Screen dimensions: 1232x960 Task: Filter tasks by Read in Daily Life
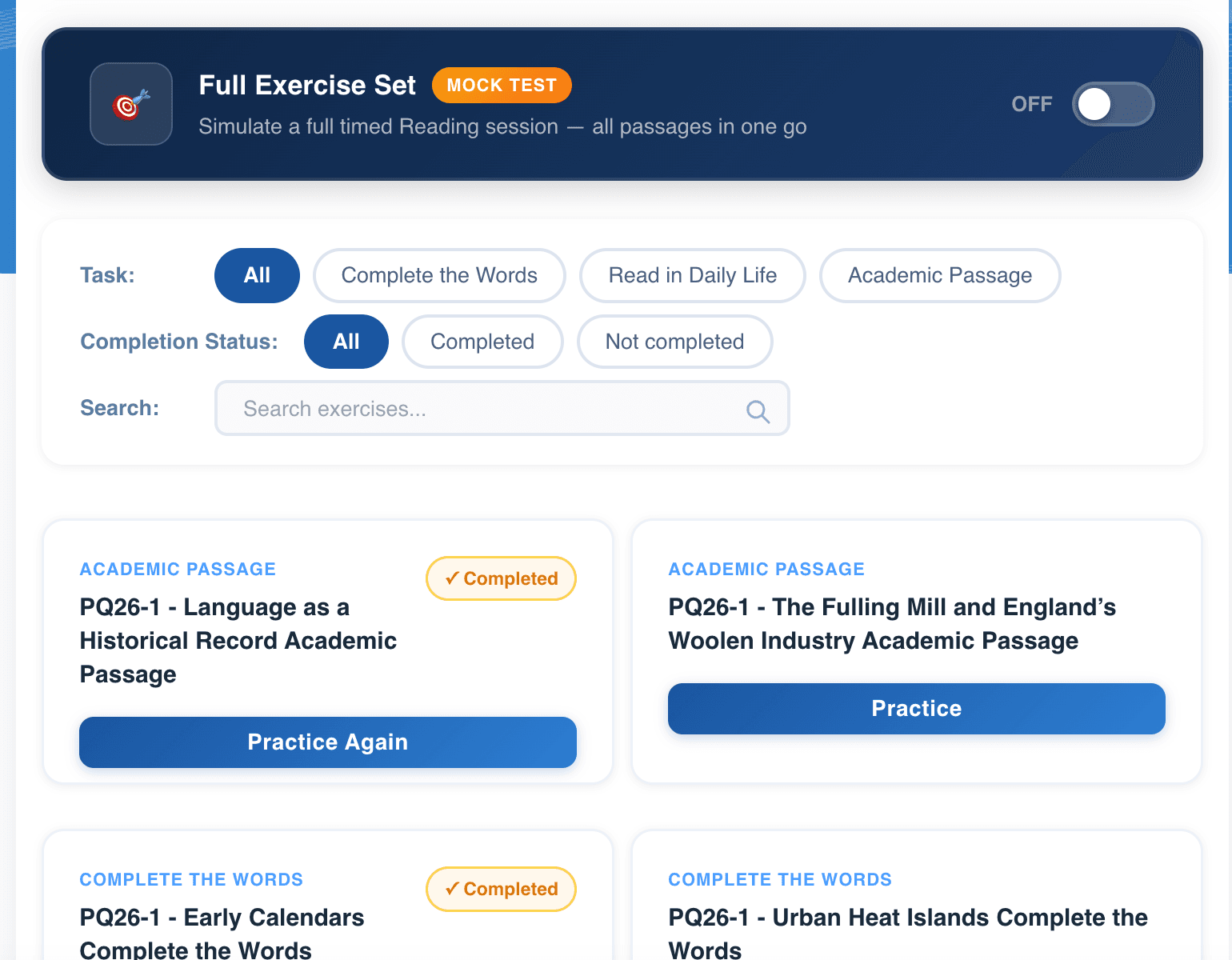point(692,275)
